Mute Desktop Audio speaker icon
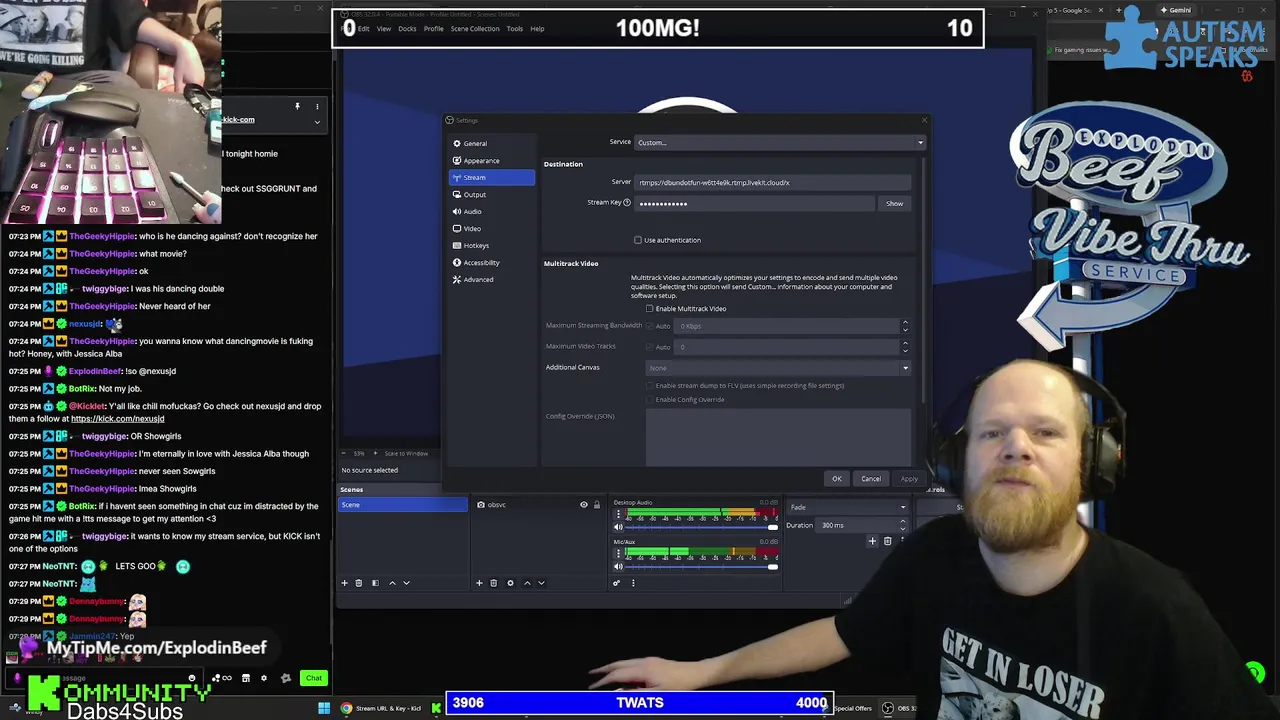Screen dimensions: 1280x720 click(618, 527)
